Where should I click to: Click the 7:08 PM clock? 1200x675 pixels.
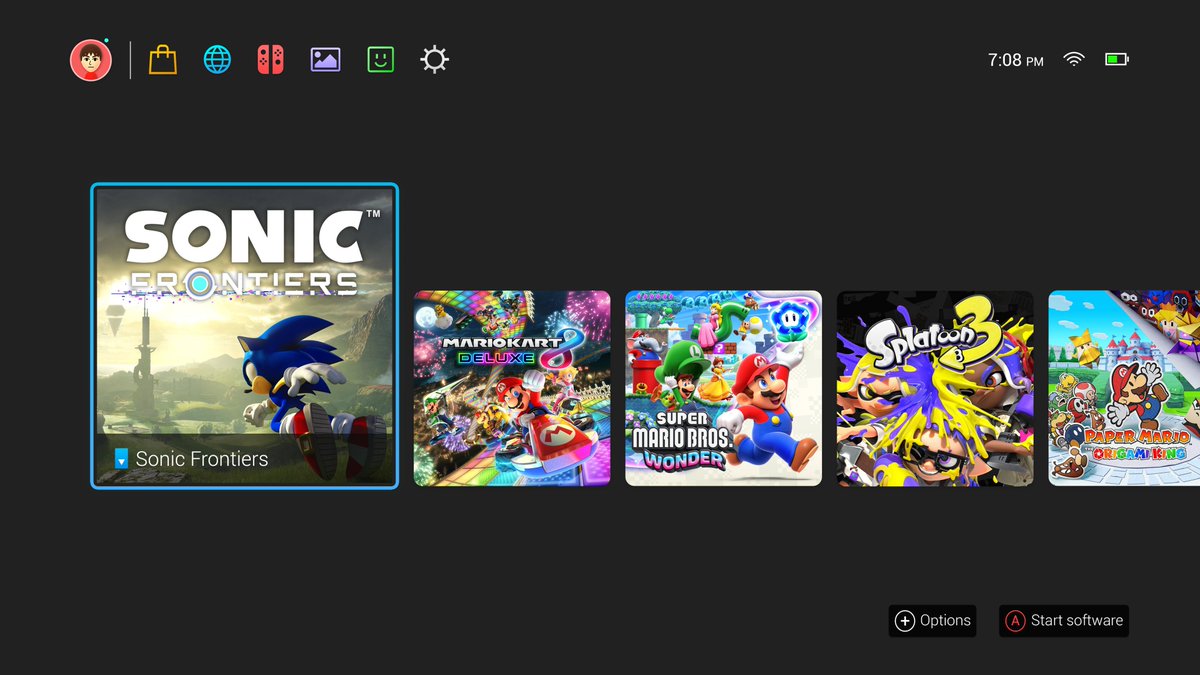1015,60
